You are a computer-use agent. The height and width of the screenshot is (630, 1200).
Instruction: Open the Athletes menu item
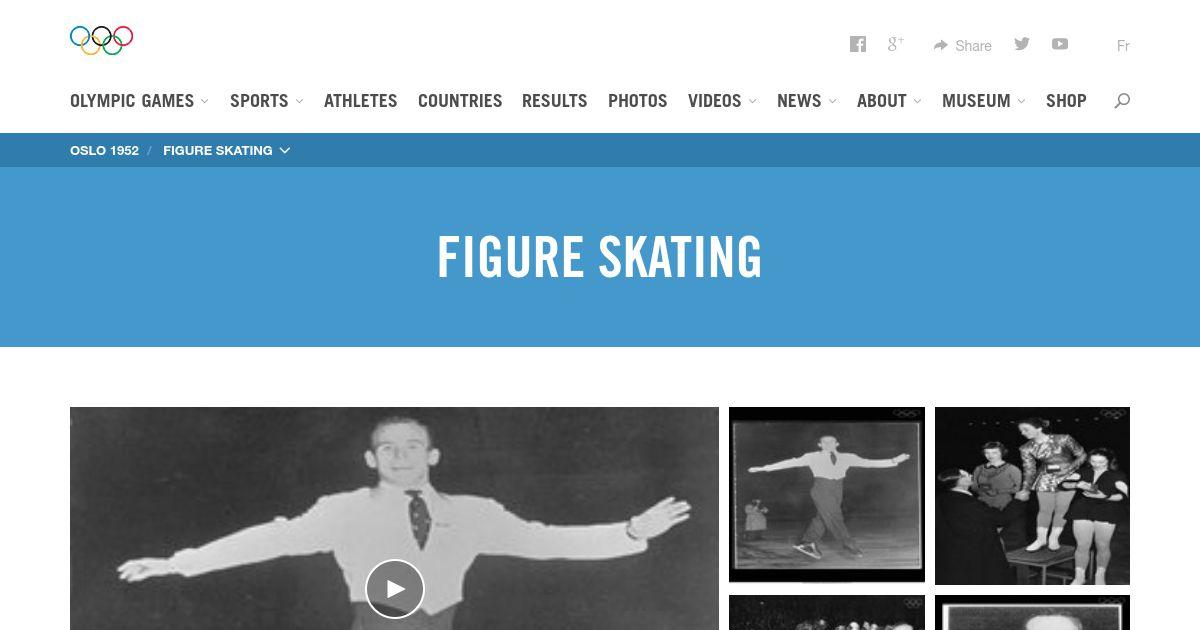point(360,101)
